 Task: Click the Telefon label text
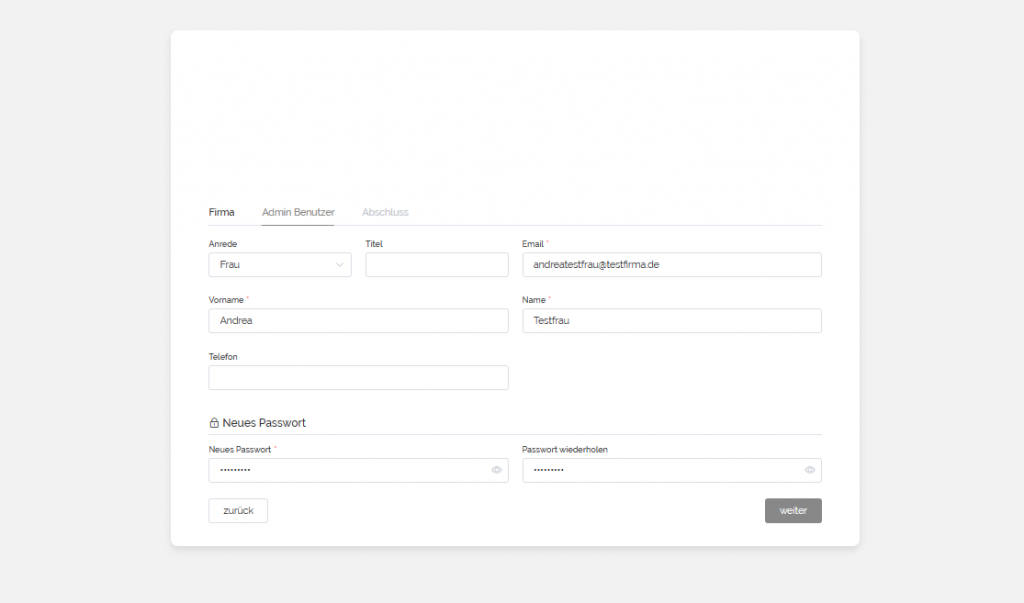[223, 357]
